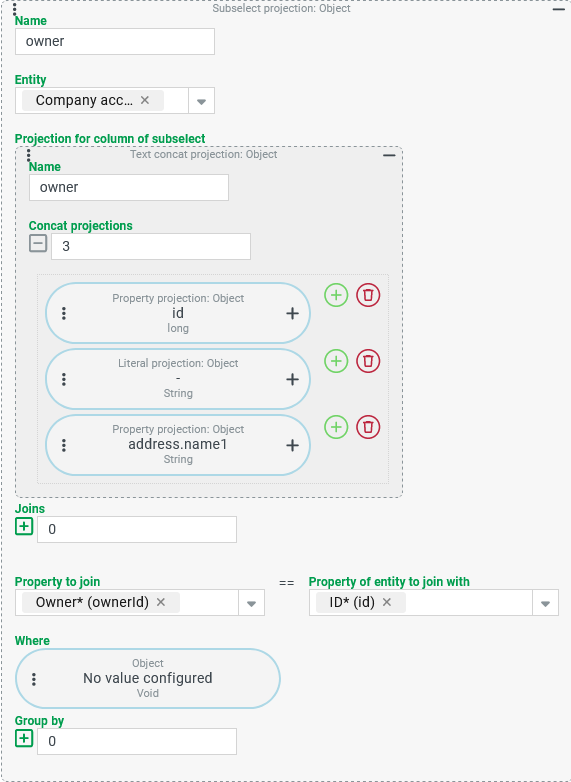This screenshot has width=571, height=782.
Task: Open the Property to join dropdown
Action: pyautogui.click(x=251, y=602)
